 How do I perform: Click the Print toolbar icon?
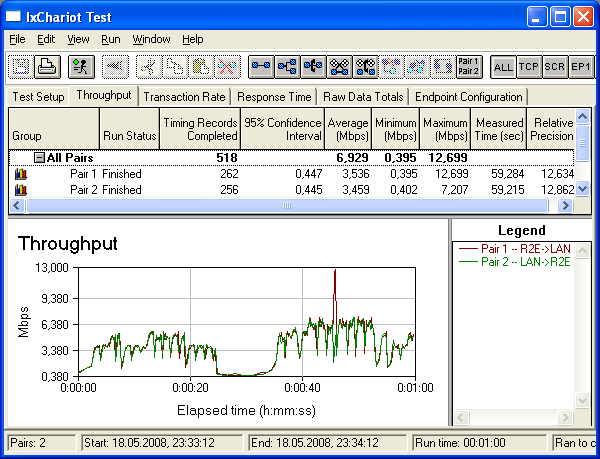(47, 67)
